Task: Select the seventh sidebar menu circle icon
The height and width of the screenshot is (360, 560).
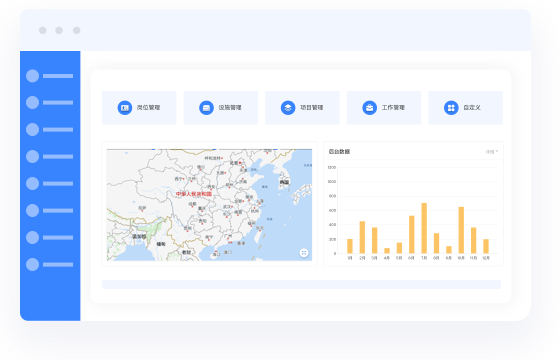Action: click(x=32, y=238)
